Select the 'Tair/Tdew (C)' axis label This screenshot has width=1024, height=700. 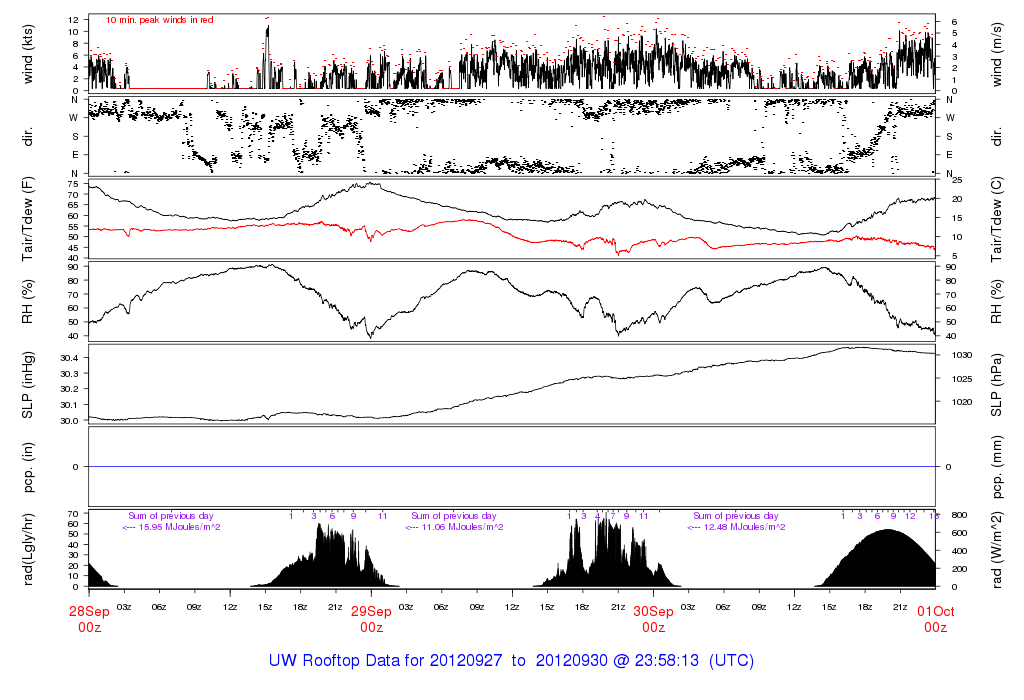(996, 219)
